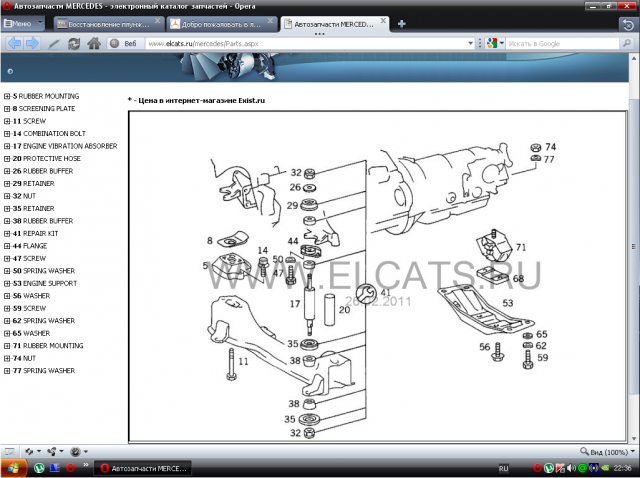Toggle the panels button in status bar
The width and height of the screenshot is (640, 478).
(x=9, y=451)
